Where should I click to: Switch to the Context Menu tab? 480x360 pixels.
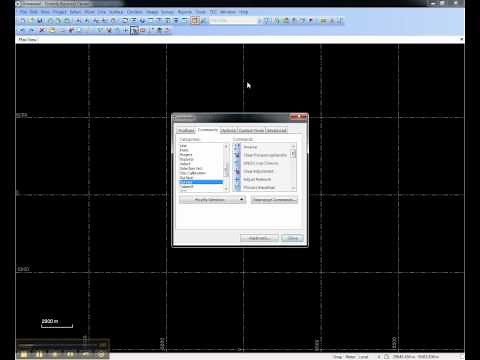[252, 130]
